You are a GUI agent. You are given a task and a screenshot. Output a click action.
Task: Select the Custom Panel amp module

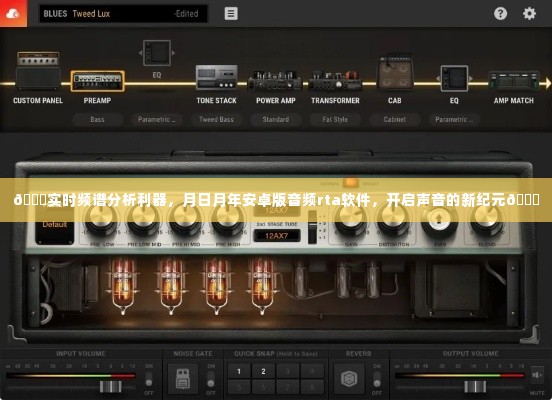coord(38,71)
